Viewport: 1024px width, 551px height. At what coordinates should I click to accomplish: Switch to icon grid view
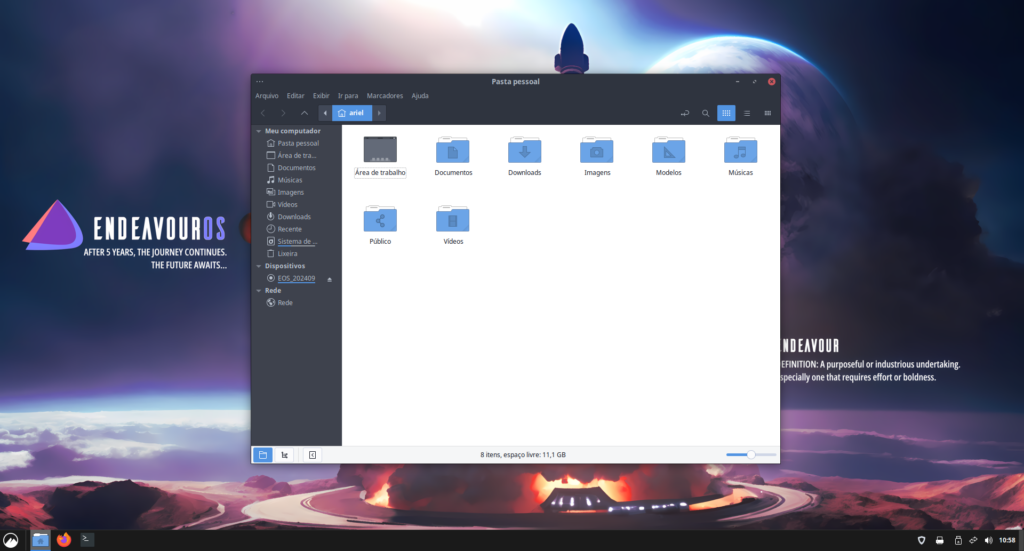[726, 113]
